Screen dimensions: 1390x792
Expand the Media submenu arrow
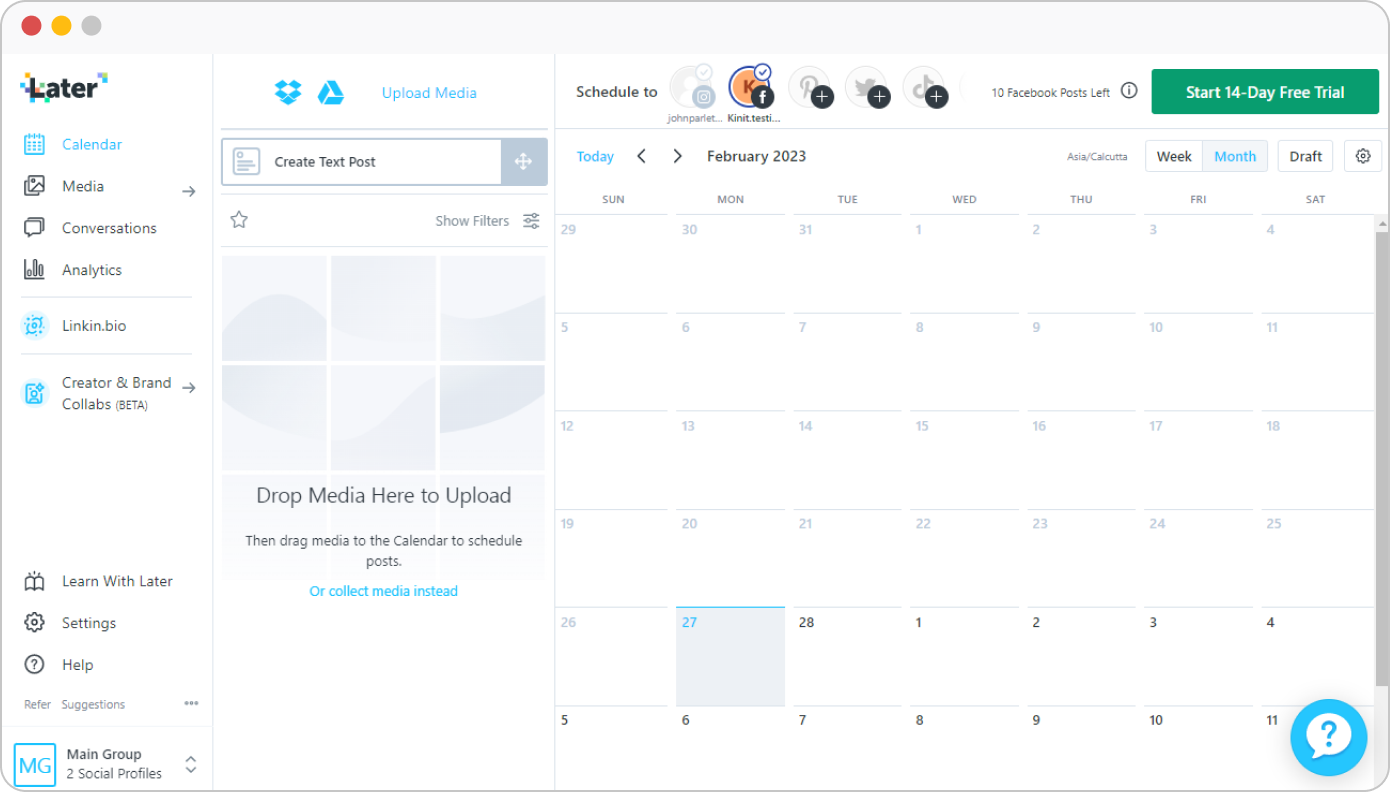point(189,191)
